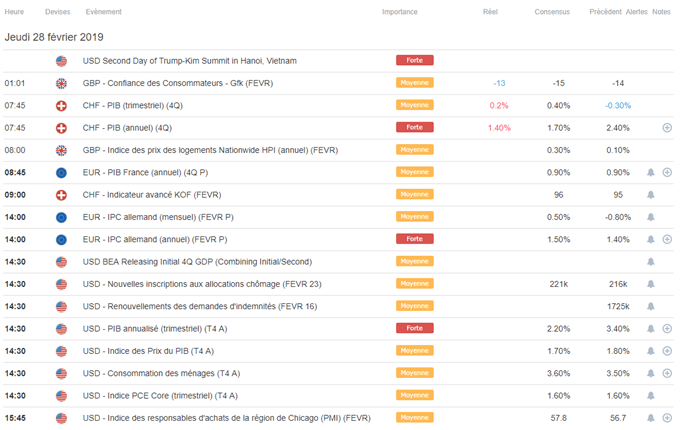This screenshot has height=430, width=680.
Task: Click the Précédent column header
Action: click(605, 12)
